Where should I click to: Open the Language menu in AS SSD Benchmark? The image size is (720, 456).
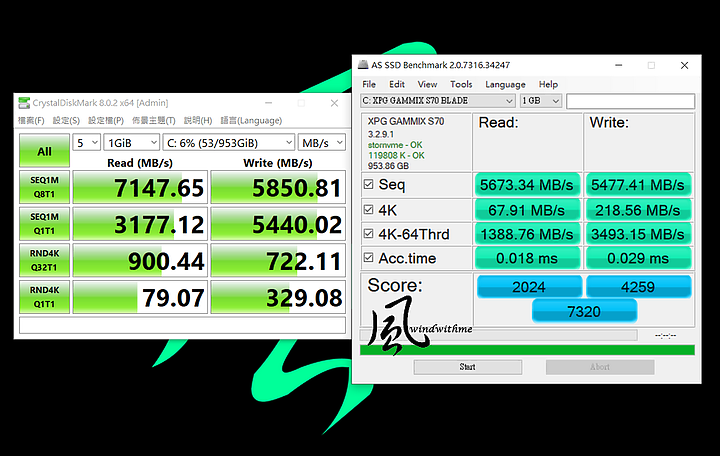[505, 84]
